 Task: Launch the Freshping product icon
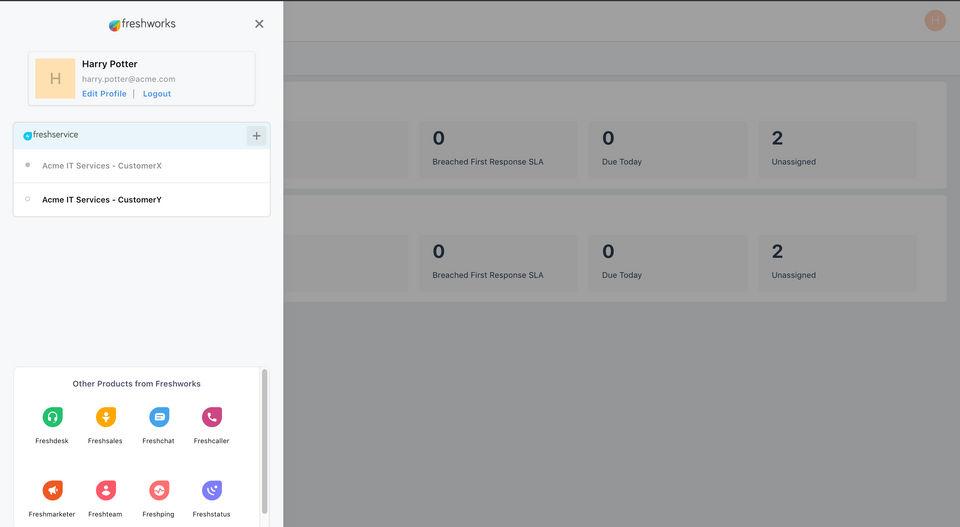pyautogui.click(x=159, y=490)
